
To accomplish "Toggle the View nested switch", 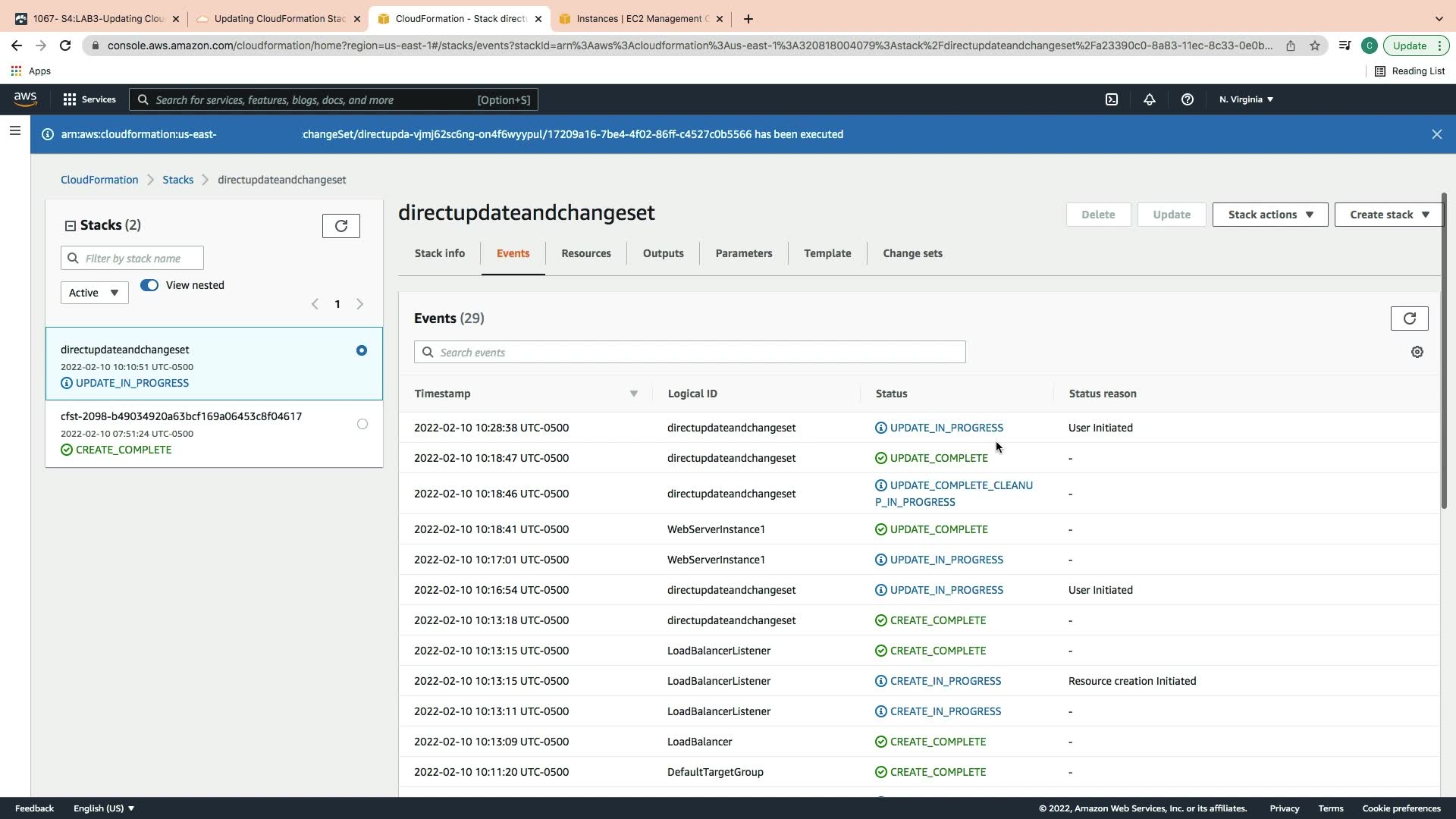I will click(149, 285).
